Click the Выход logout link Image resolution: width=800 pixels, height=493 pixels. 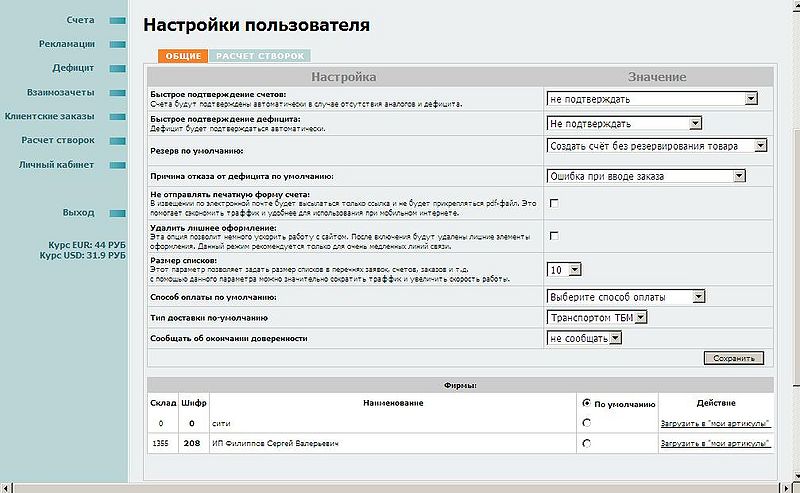(78, 212)
